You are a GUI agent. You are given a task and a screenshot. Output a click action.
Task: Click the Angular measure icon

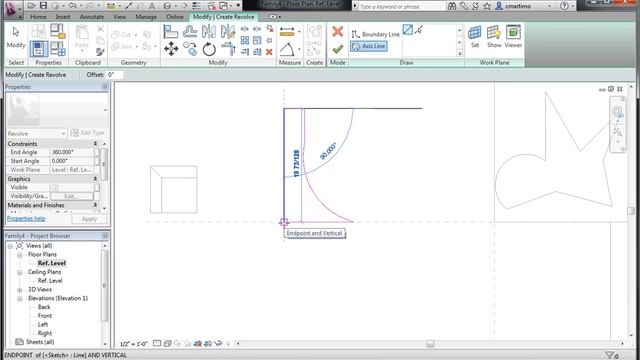[x=287, y=49]
